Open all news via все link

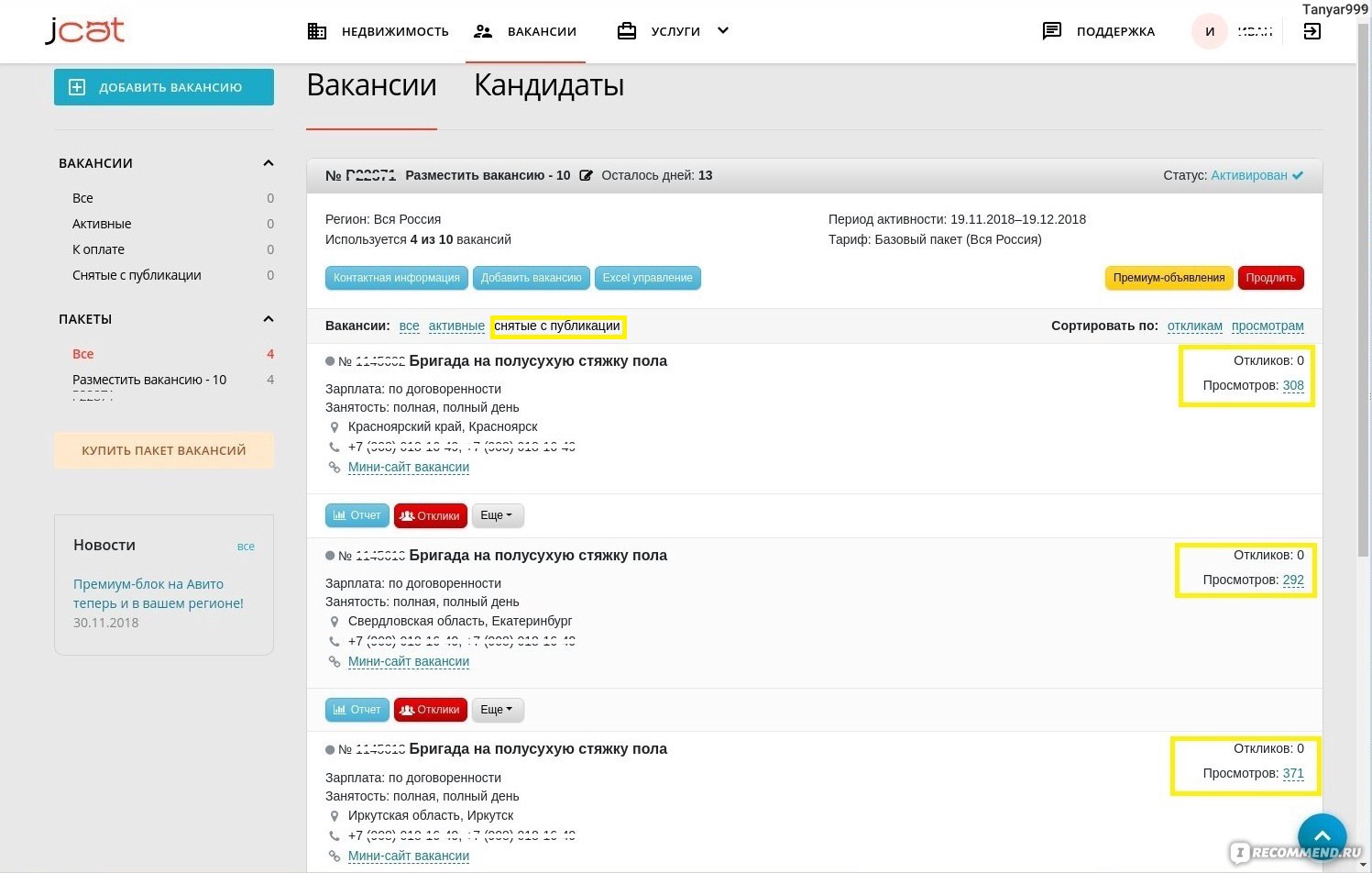coord(246,546)
